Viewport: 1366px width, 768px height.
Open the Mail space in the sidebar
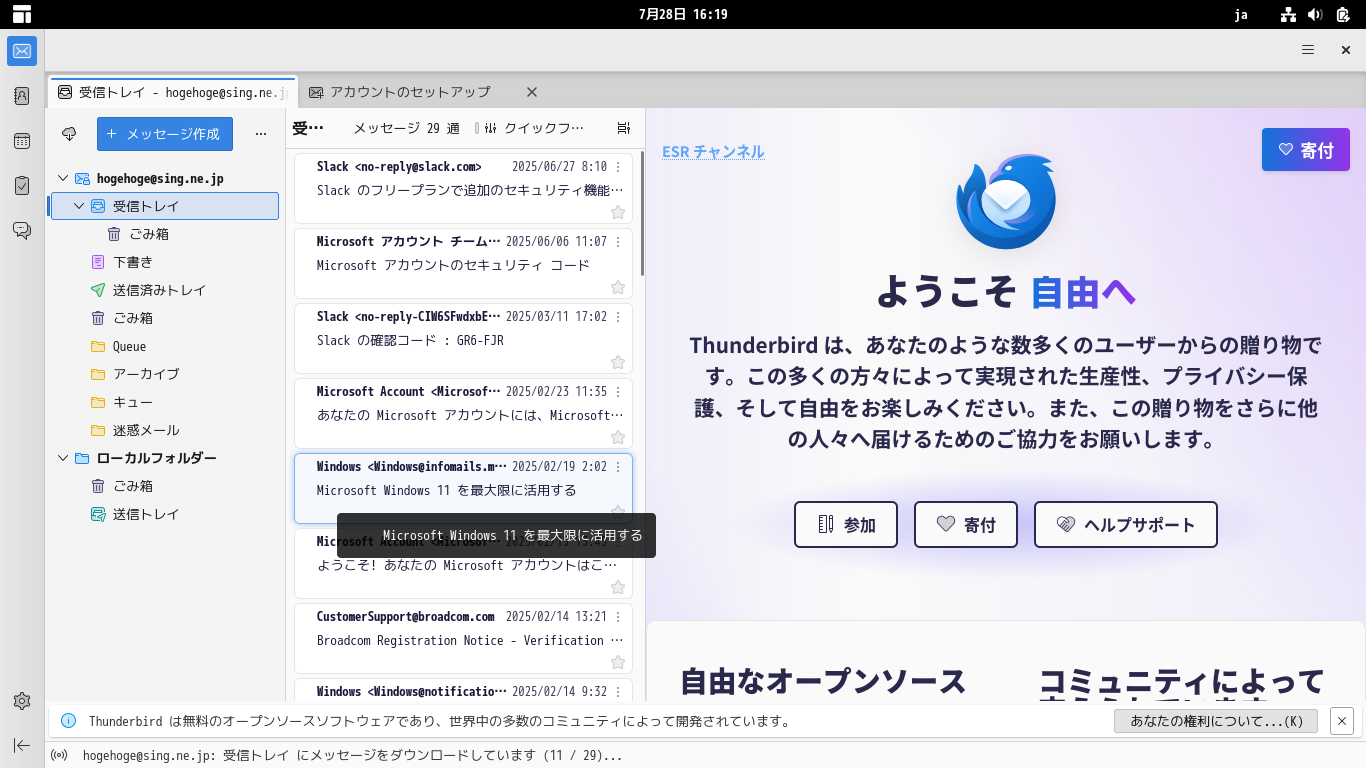tap(22, 51)
